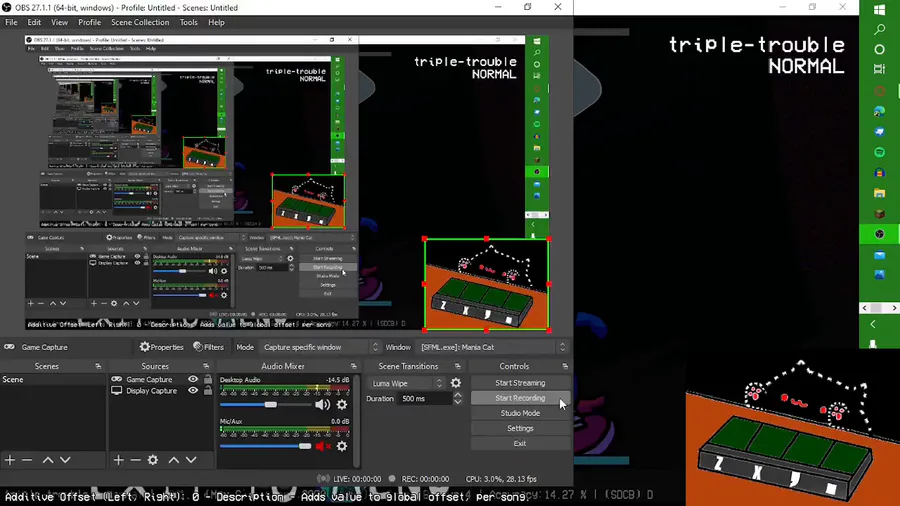Move source down in Sources list
This screenshot has height=506, width=900.
pyautogui.click(x=191, y=460)
